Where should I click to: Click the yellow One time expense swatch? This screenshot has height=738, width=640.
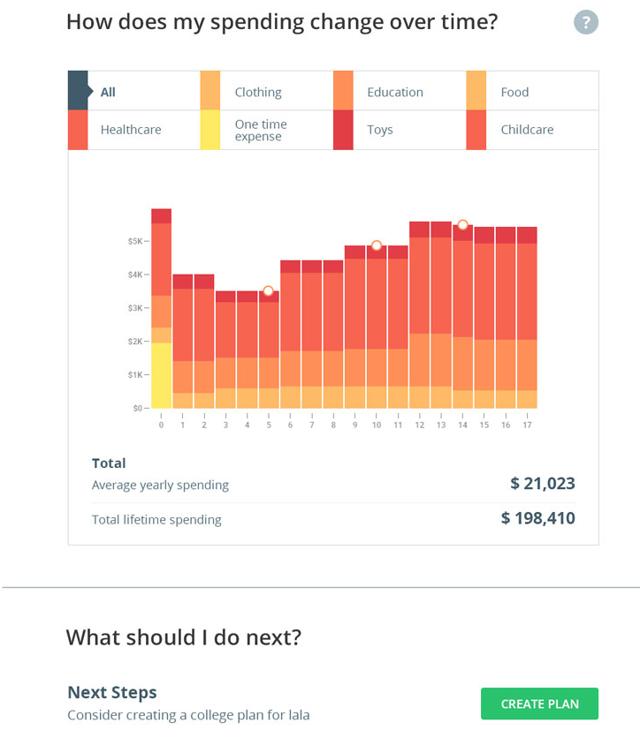click(x=210, y=130)
